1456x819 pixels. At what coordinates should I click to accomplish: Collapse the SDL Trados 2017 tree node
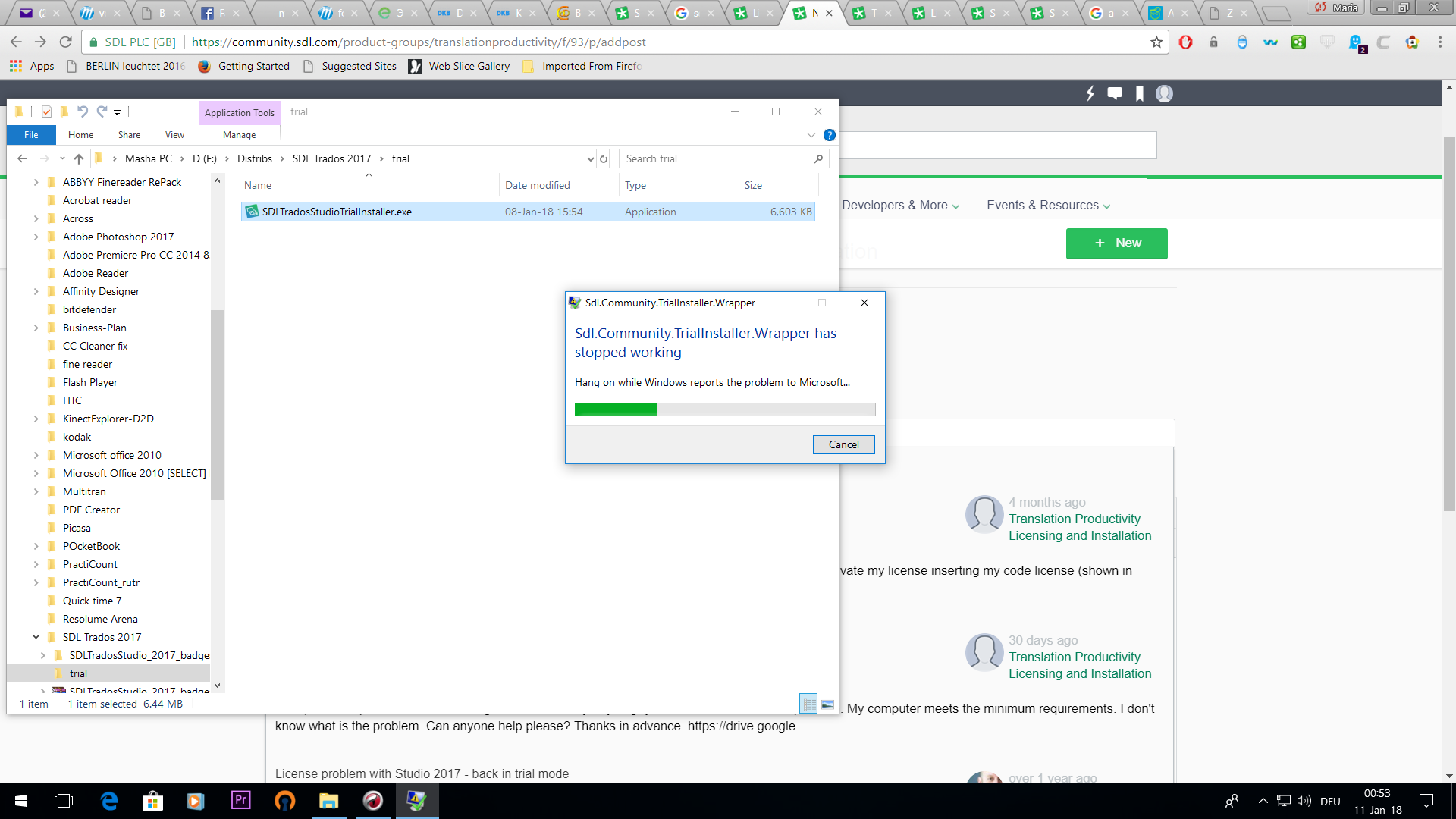pyautogui.click(x=36, y=637)
